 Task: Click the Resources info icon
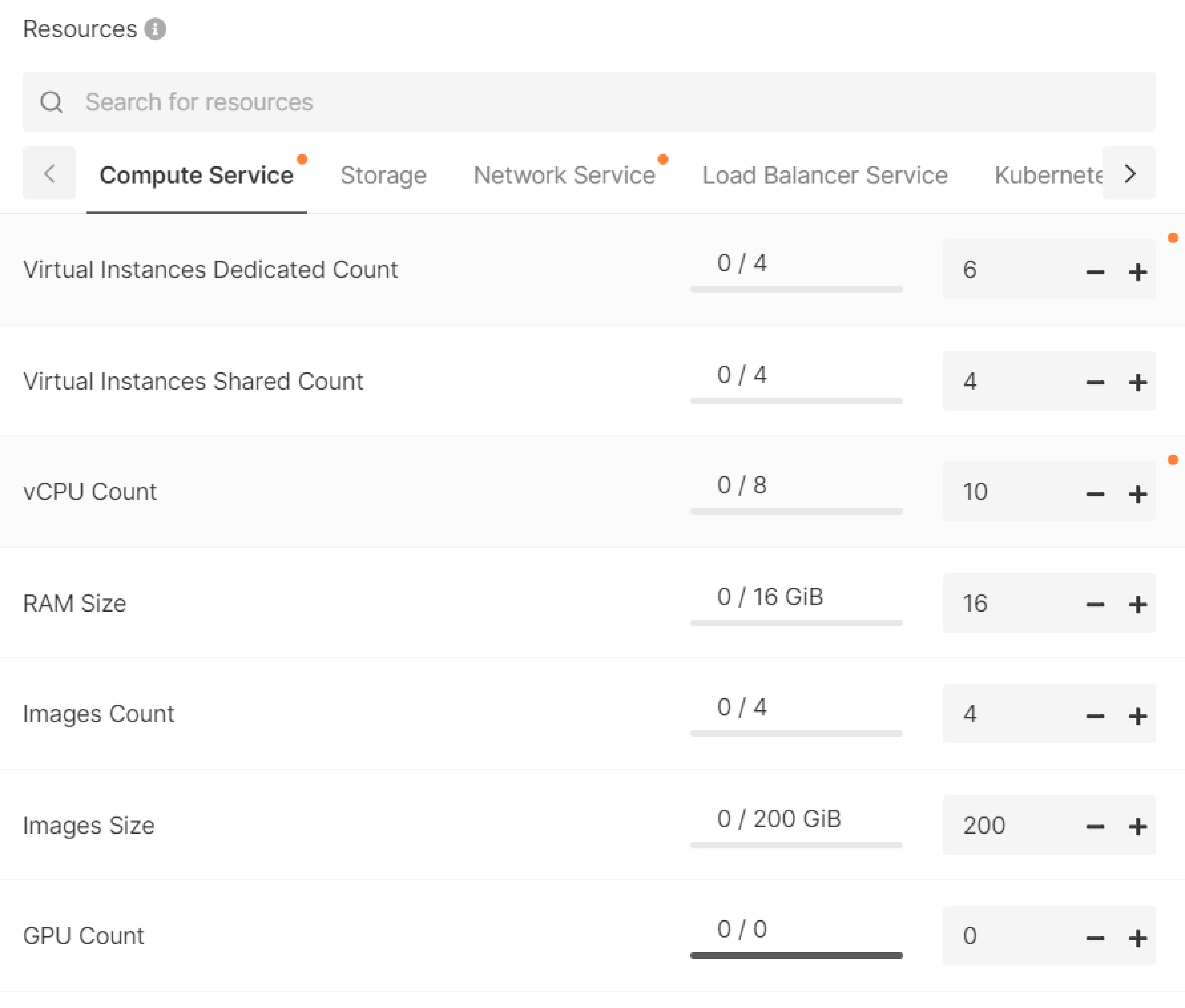(x=155, y=29)
